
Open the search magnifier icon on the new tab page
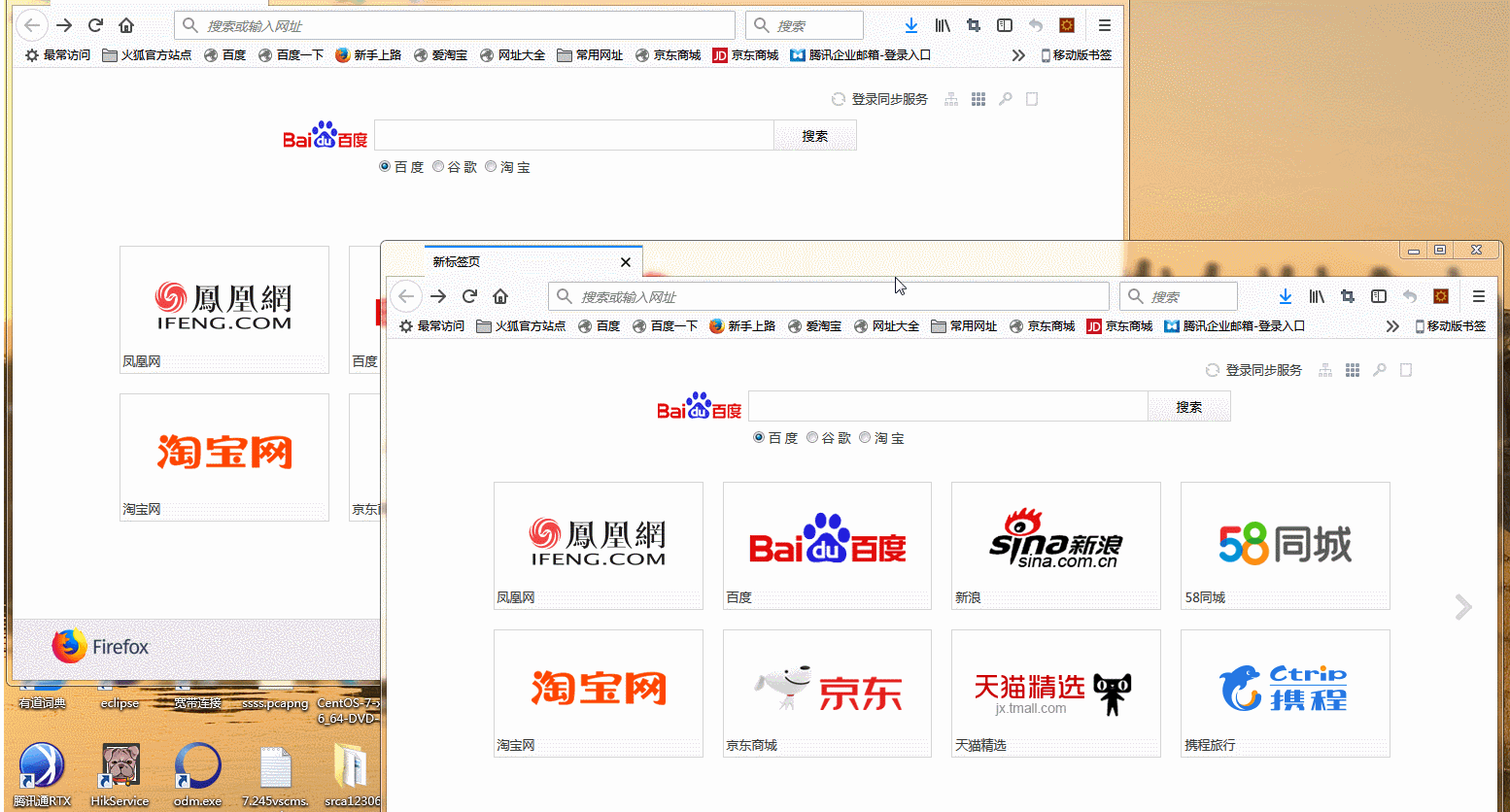[x=1379, y=370]
